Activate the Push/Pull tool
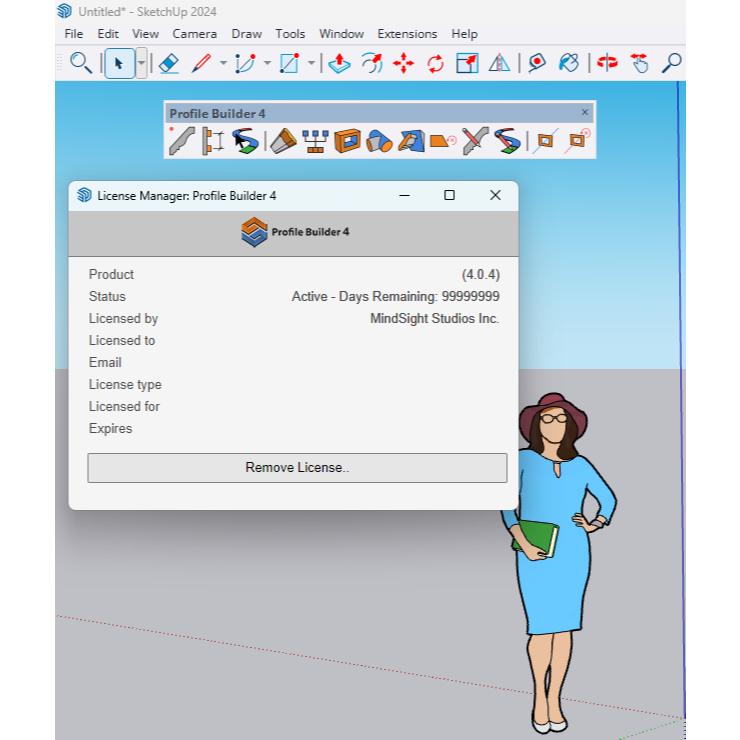 point(339,63)
